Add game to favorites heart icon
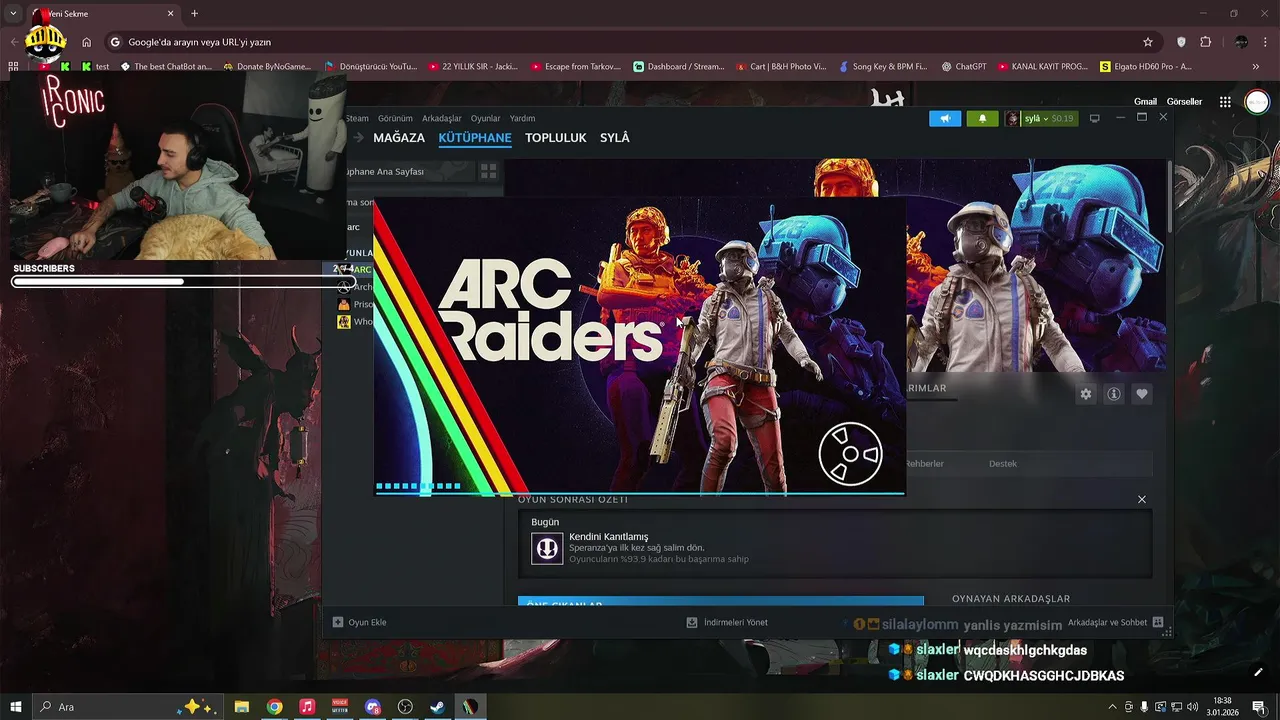 [1142, 394]
